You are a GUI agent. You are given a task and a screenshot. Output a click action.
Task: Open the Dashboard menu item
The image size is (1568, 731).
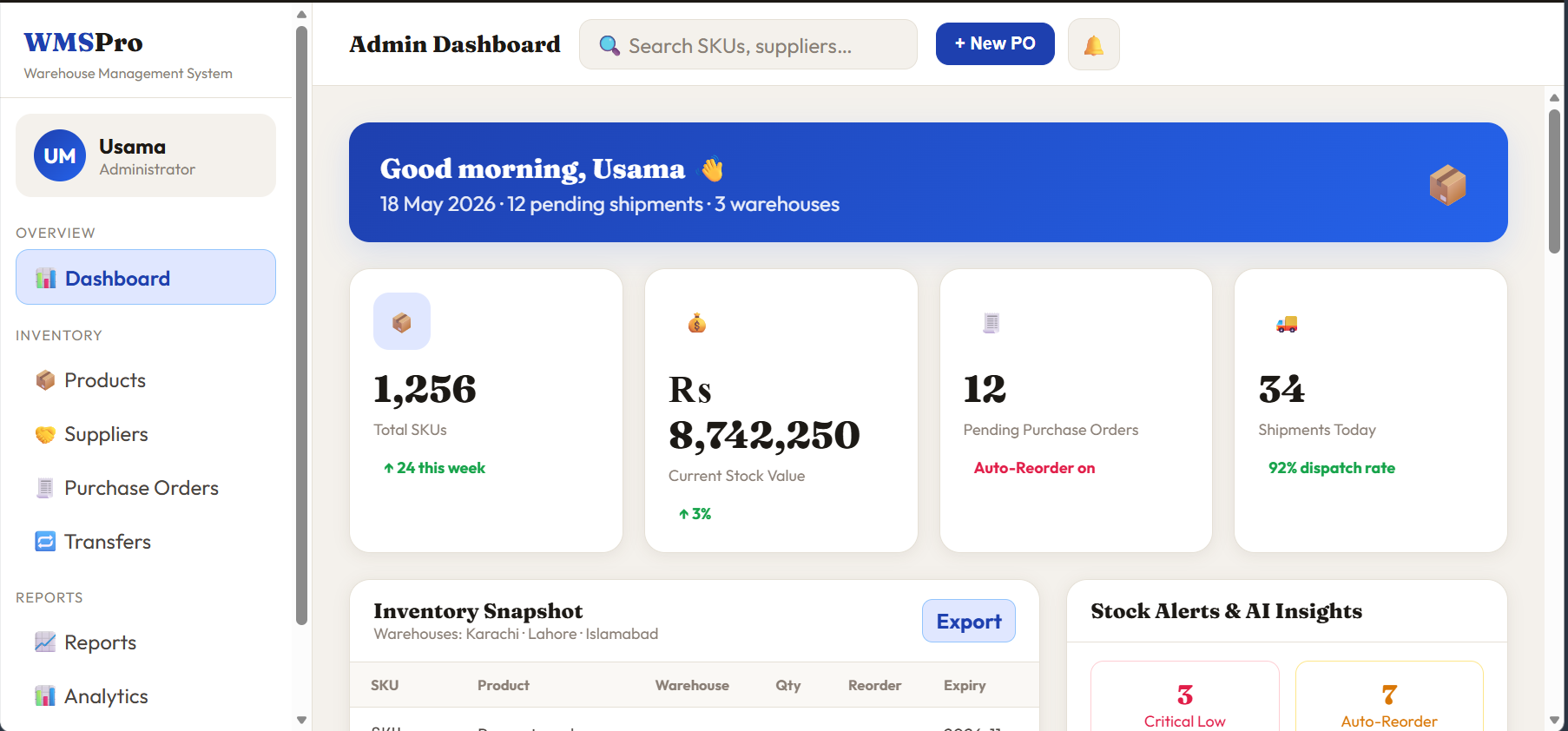click(146, 277)
